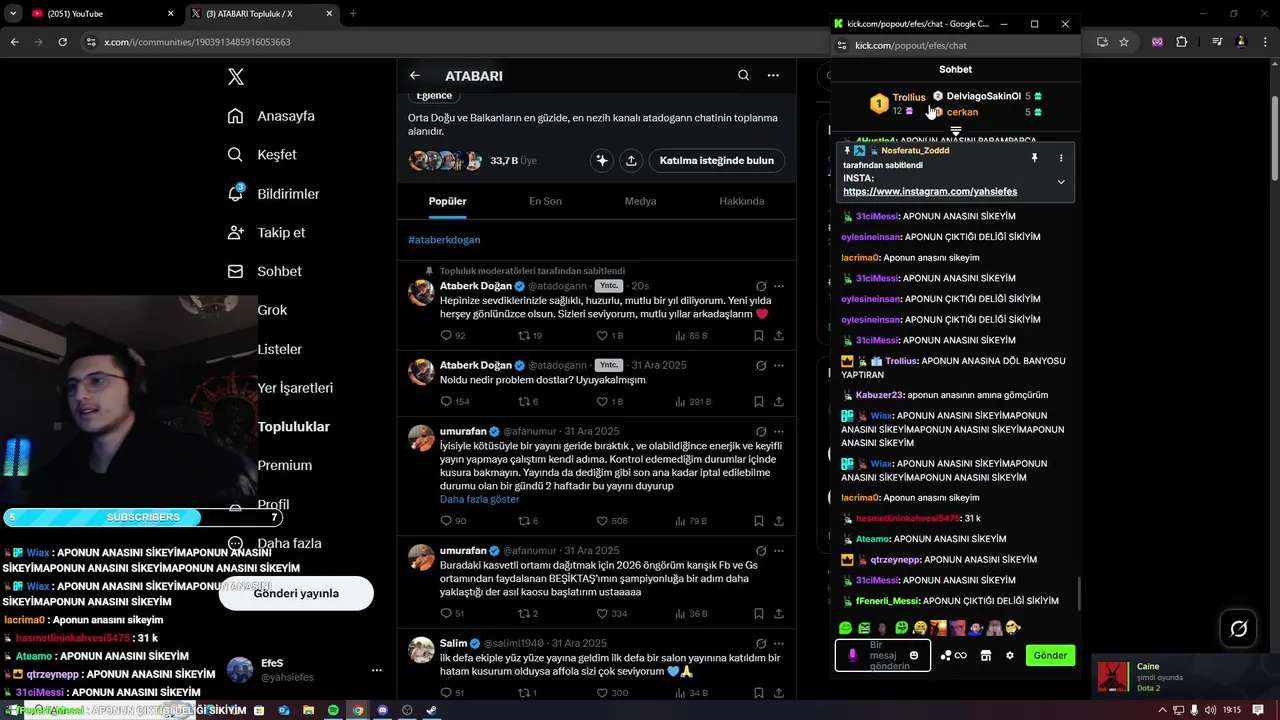1280x720 pixels.
Task: Search within the ATABARI community
Action: coord(743,76)
